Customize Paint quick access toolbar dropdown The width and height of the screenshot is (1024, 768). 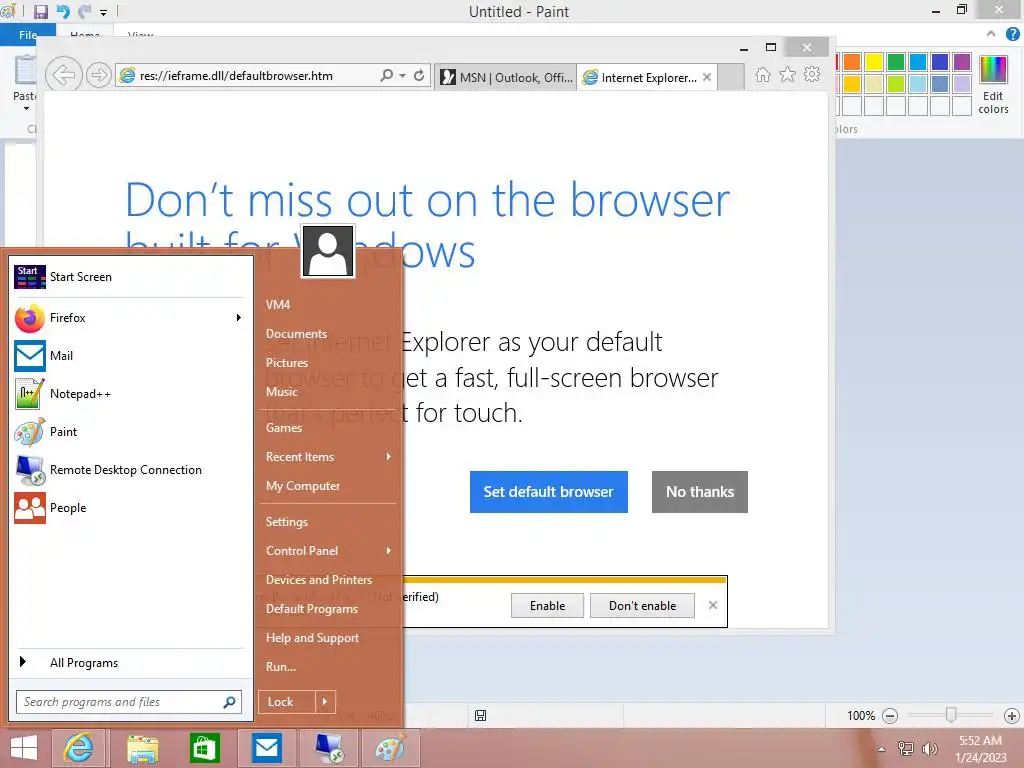click(x=103, y=12)
